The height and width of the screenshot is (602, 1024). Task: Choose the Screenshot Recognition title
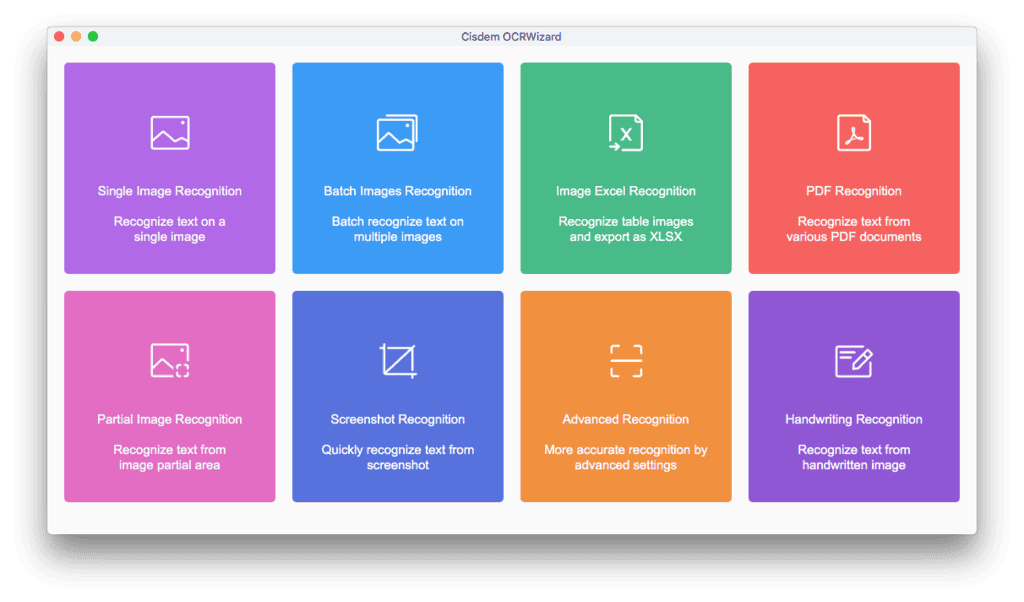398,419
